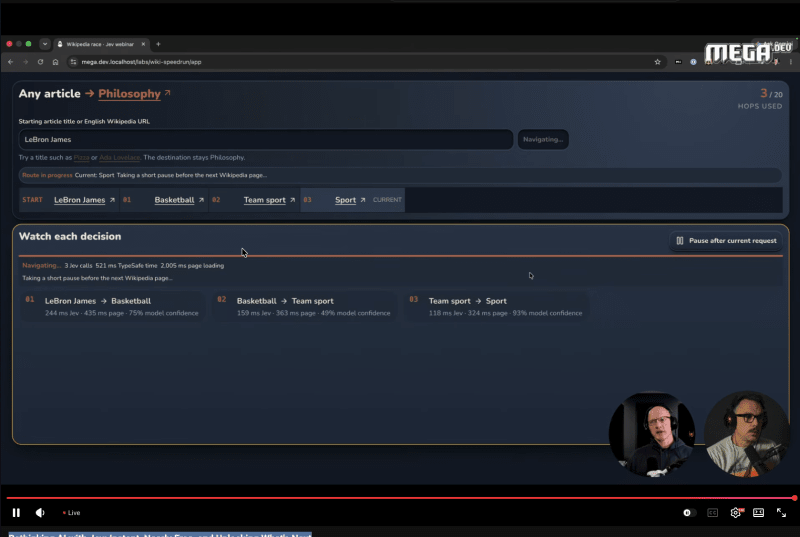Click the 49% model confidence text
800x537 pixels.
point(355,313)
